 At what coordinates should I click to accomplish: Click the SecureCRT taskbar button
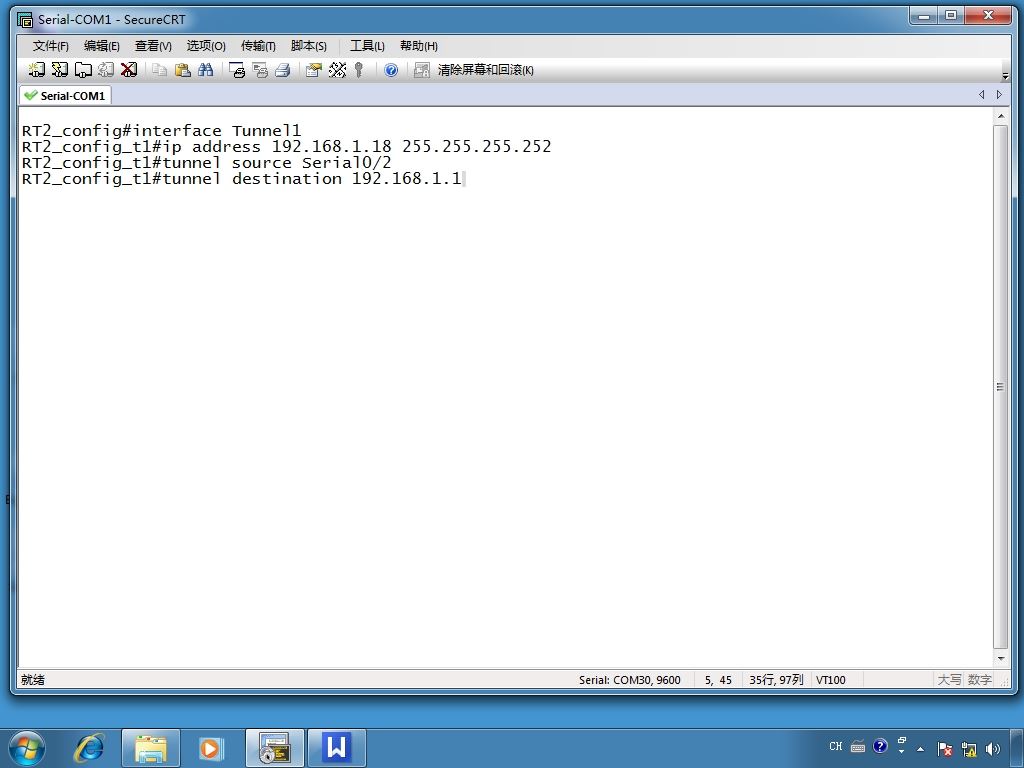coord(274,748)
